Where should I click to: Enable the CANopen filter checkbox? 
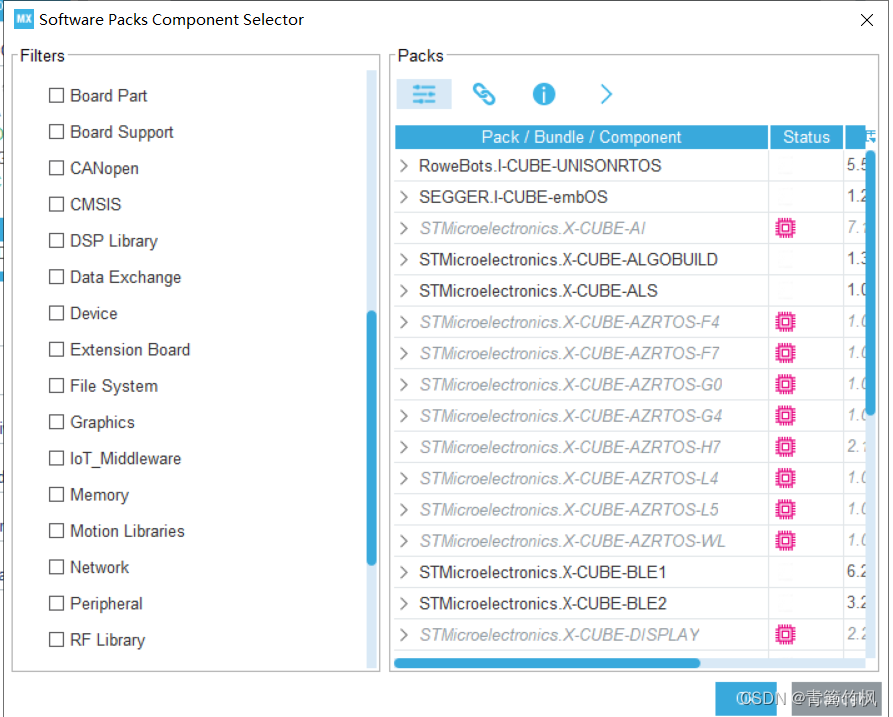56,168
